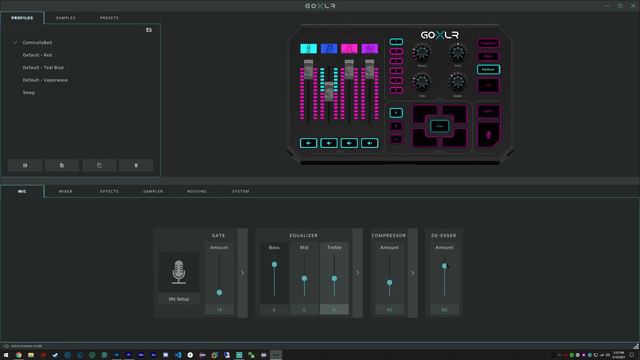This screenshot has width=640, height=360.
Task: Switch to the Samples tab
Action: 66,18
